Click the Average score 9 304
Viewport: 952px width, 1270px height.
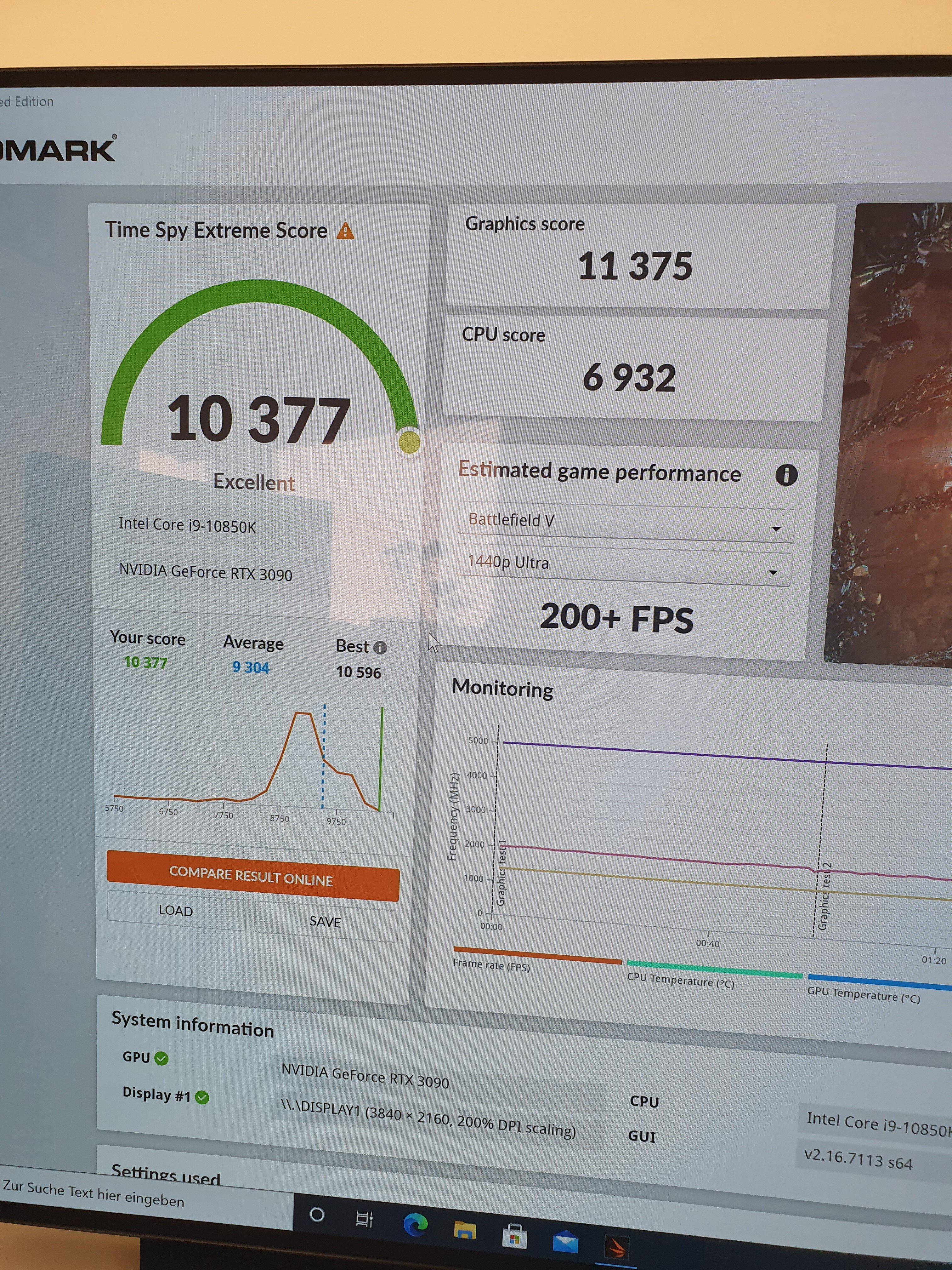pyautogui.click(x=251, y=668)
